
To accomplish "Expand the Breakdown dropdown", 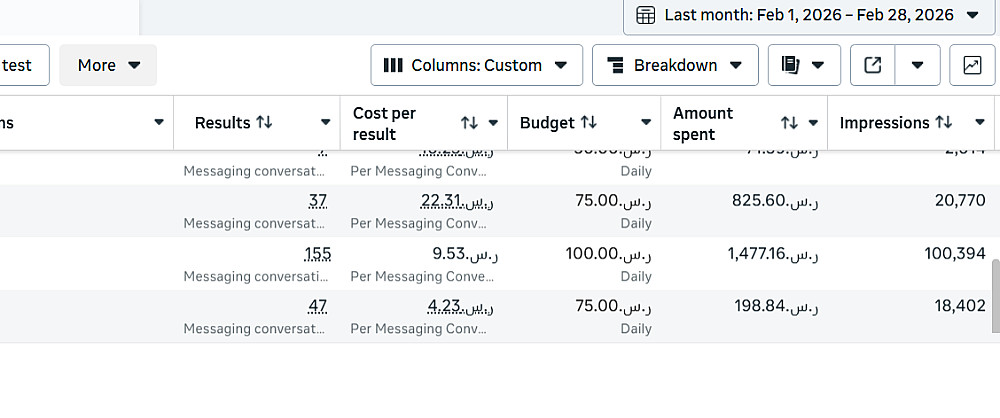I will click(x=675, y=65).
